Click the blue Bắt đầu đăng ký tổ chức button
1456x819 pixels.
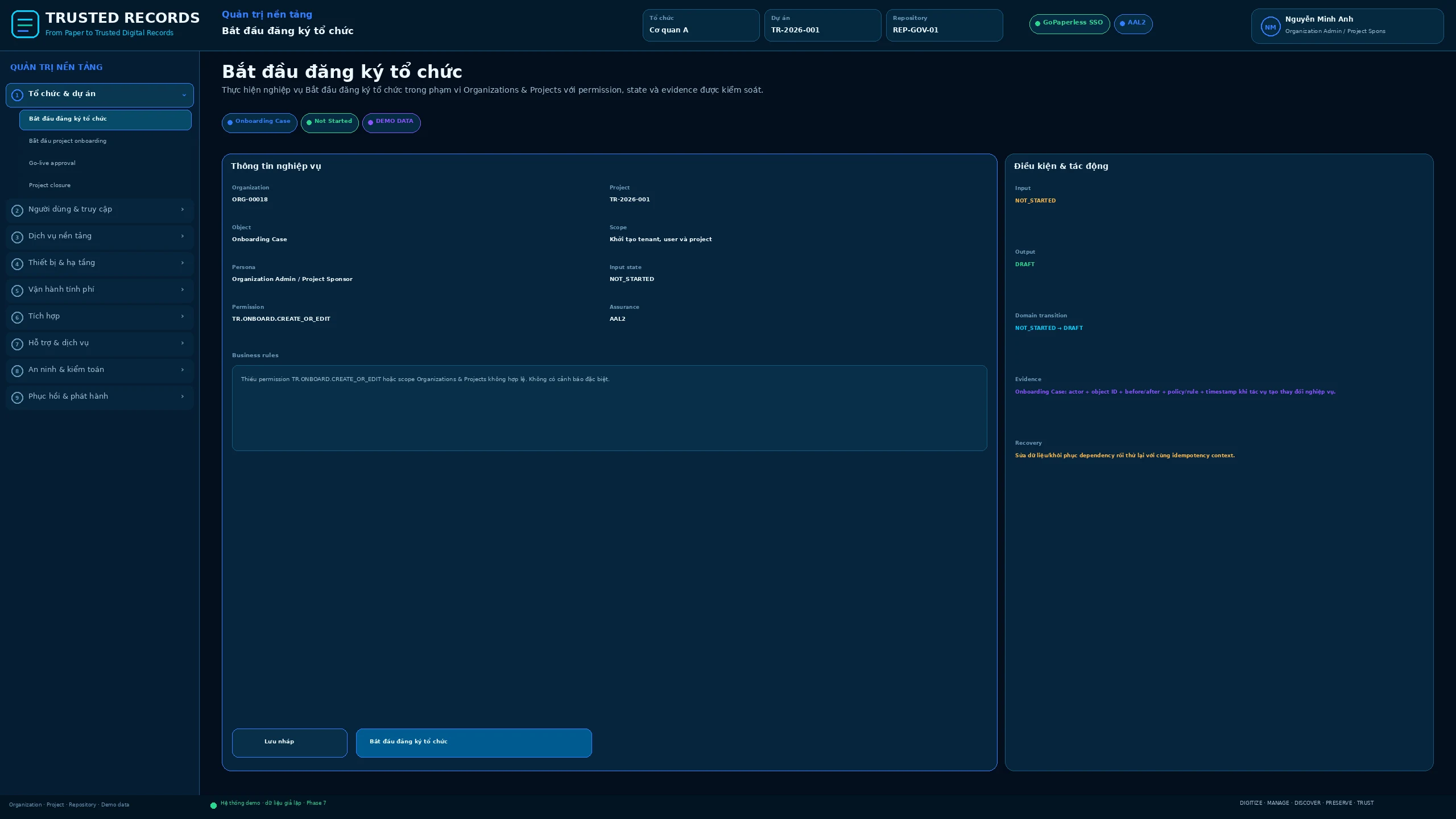[474, 743]
